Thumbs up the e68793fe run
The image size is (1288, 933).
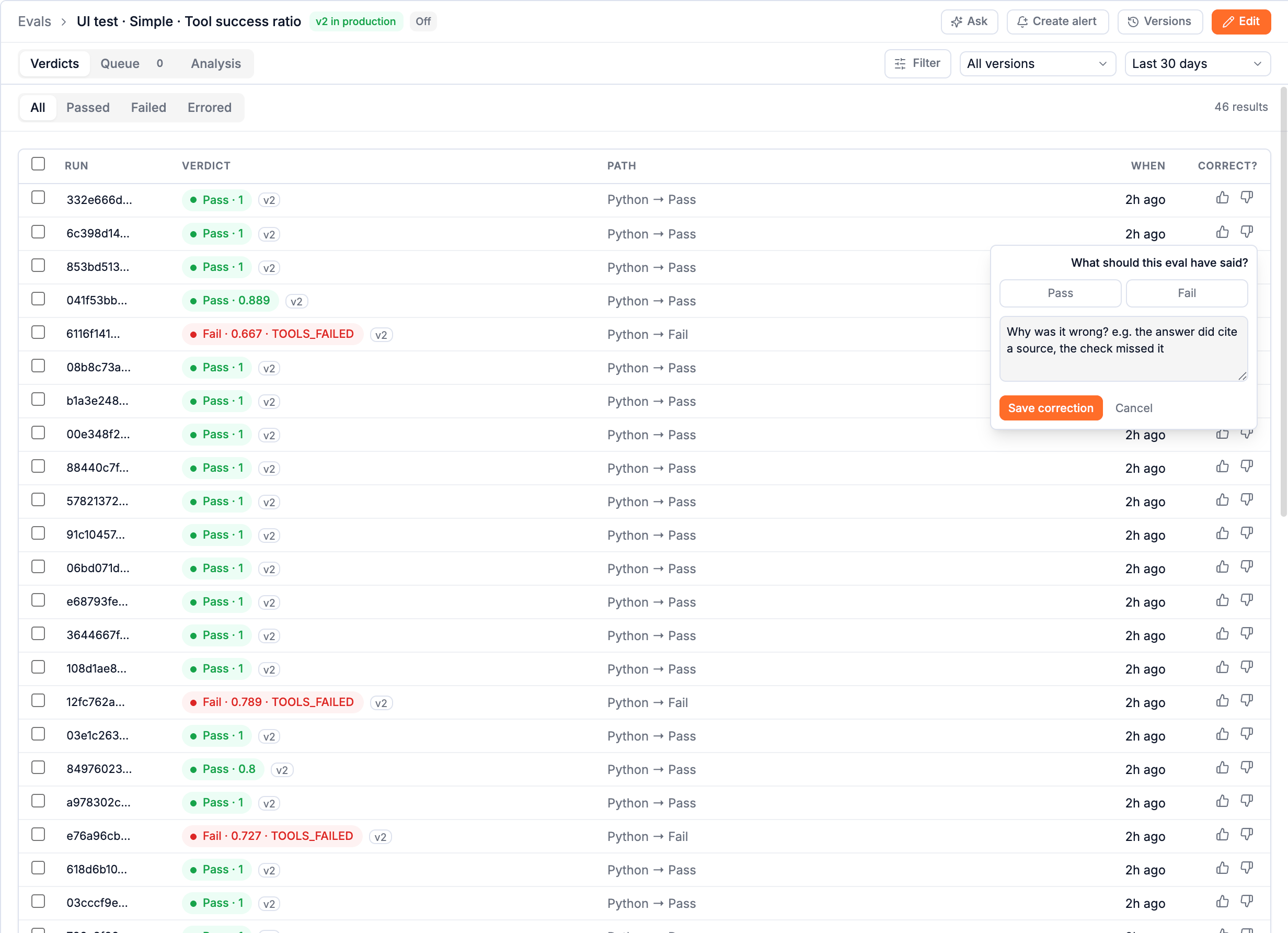tap(1222, 600)
